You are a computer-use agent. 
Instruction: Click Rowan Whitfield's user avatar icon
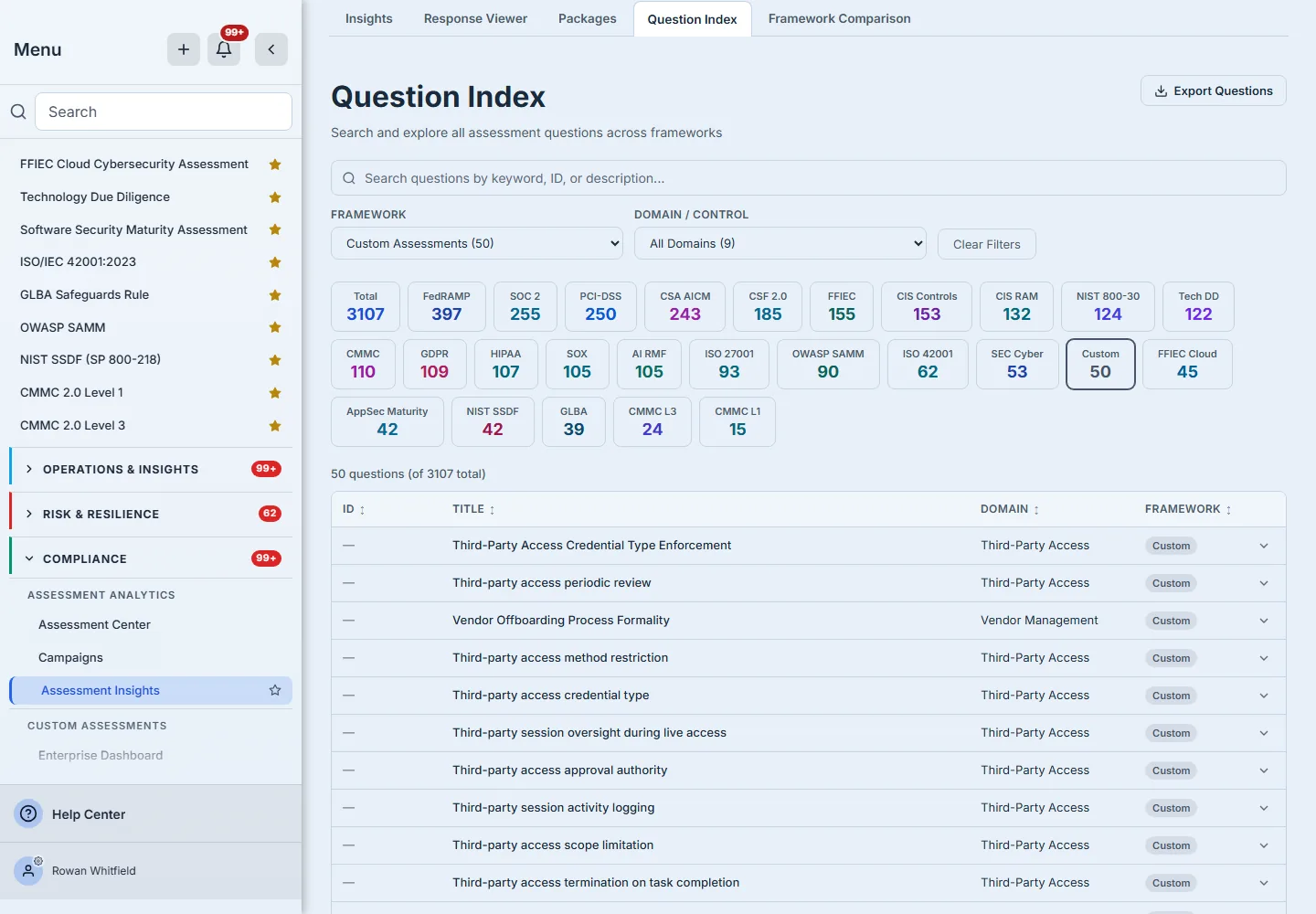point(28,871)
